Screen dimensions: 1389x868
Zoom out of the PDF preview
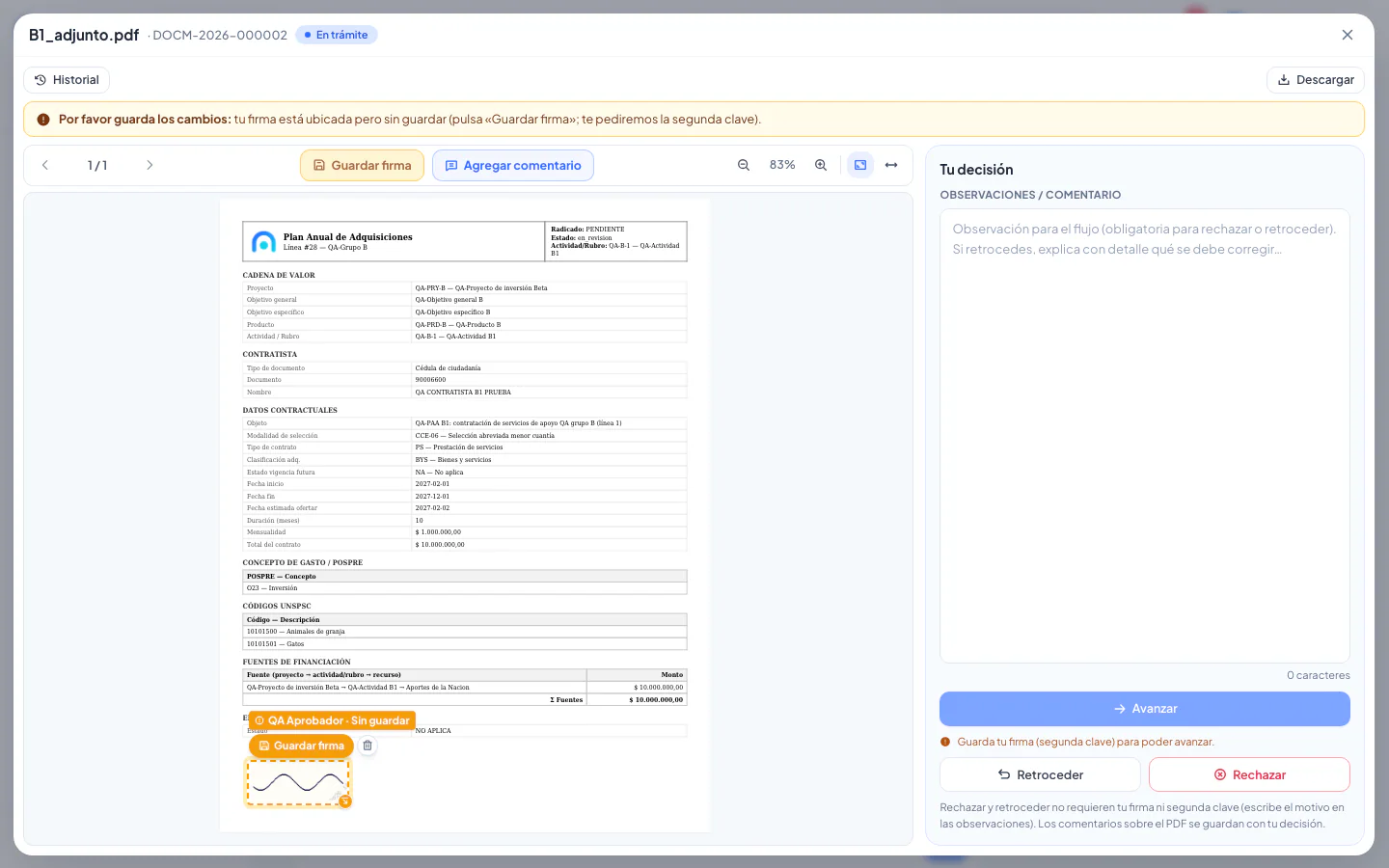pos(744,165)
